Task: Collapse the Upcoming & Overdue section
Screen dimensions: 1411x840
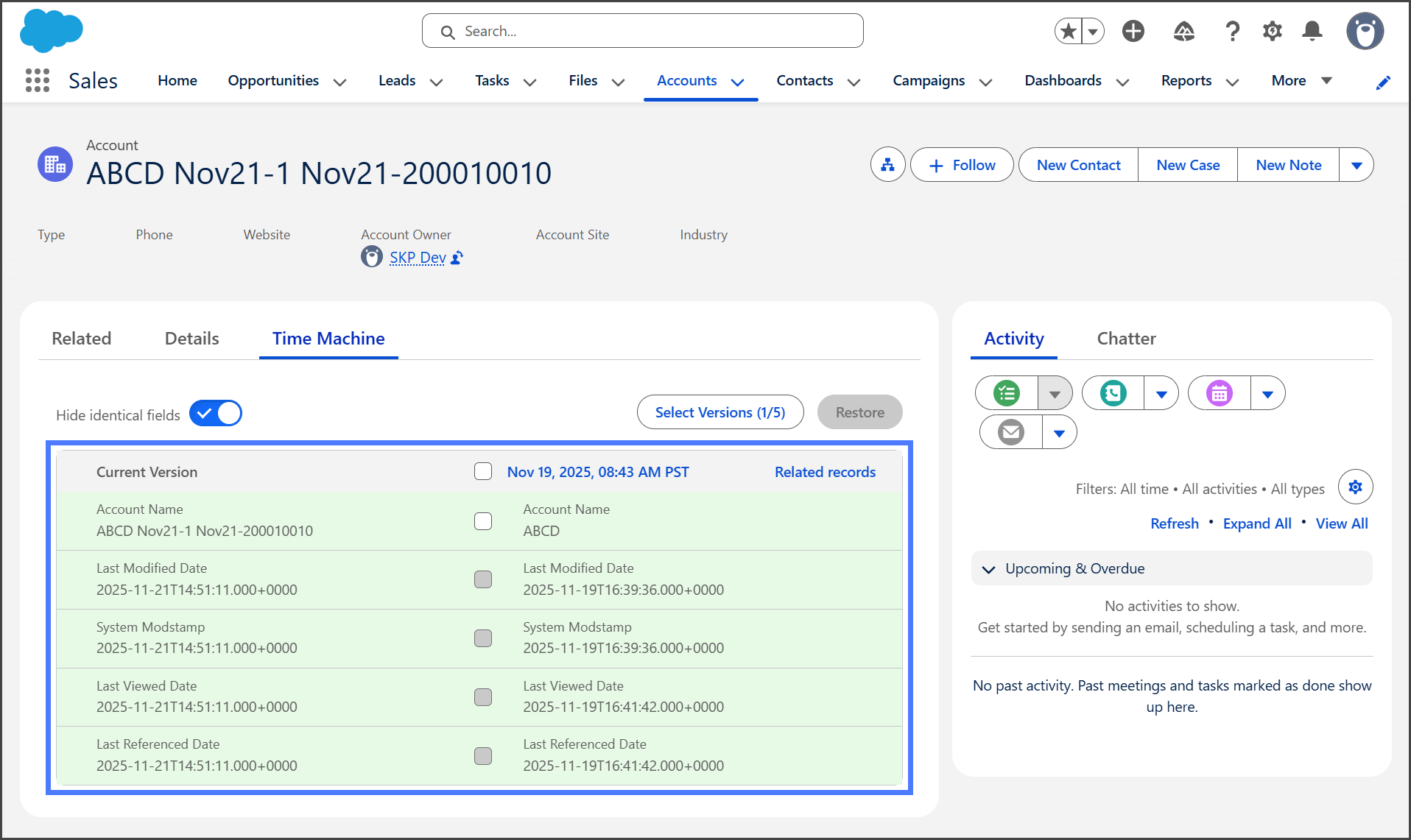Action: pos(989,569)
